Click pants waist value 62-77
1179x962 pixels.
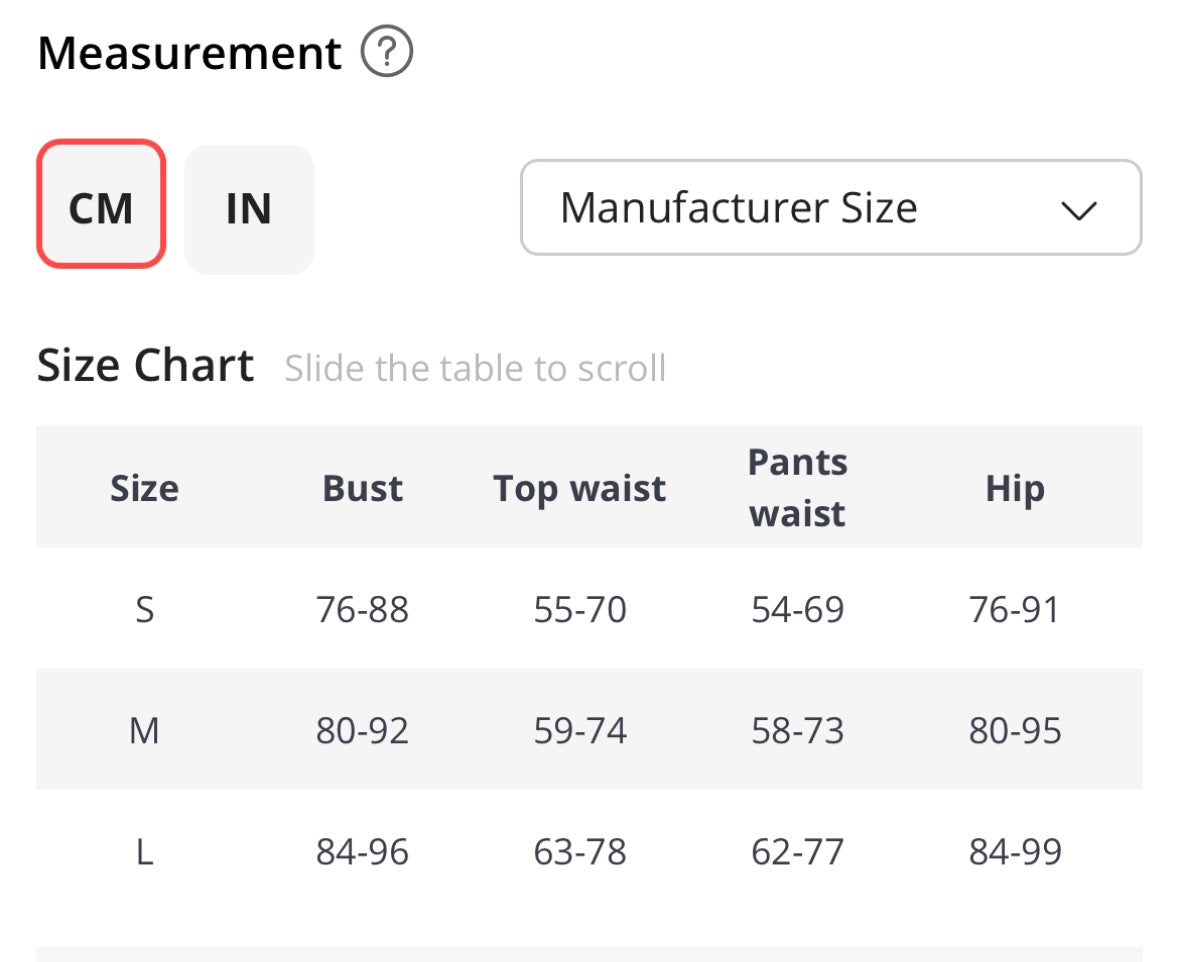coord(797,852)
